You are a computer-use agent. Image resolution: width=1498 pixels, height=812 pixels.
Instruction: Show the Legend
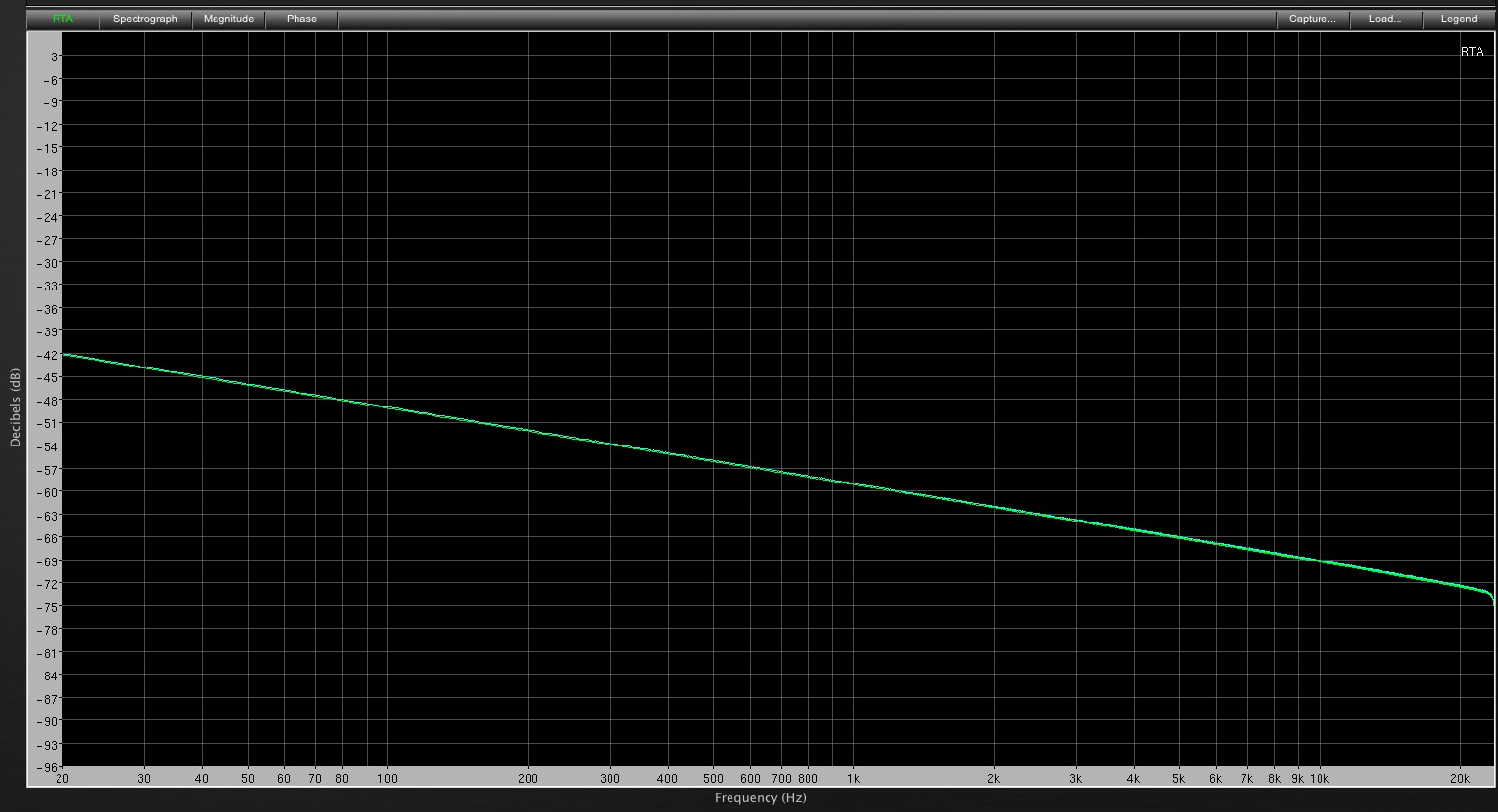1458,19
